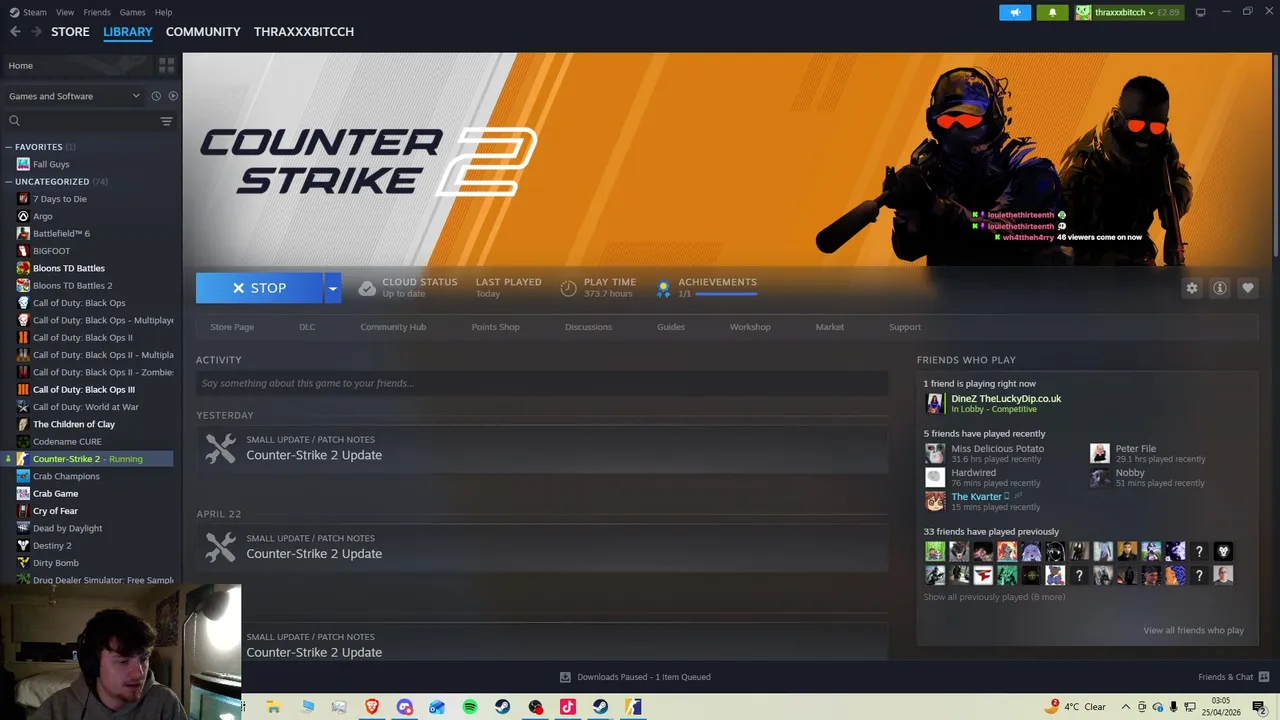Screen dimensions: 1280x720
Task: Click DineZ TheLuckyDip.co.uk friend avatar
Action: point(934,403)
